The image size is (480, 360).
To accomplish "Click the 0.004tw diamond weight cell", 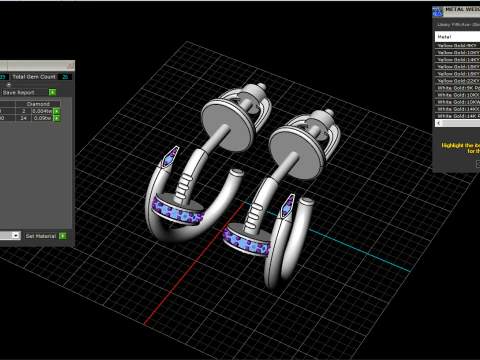I will pyautogui.click(x=42, y=111).
